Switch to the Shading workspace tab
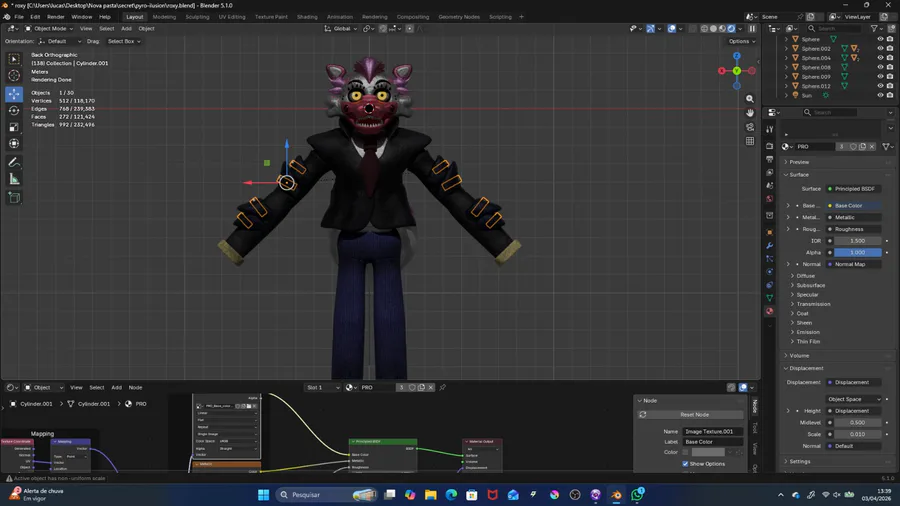The height and width of the screenshot is (506, 900). (307, 17)
